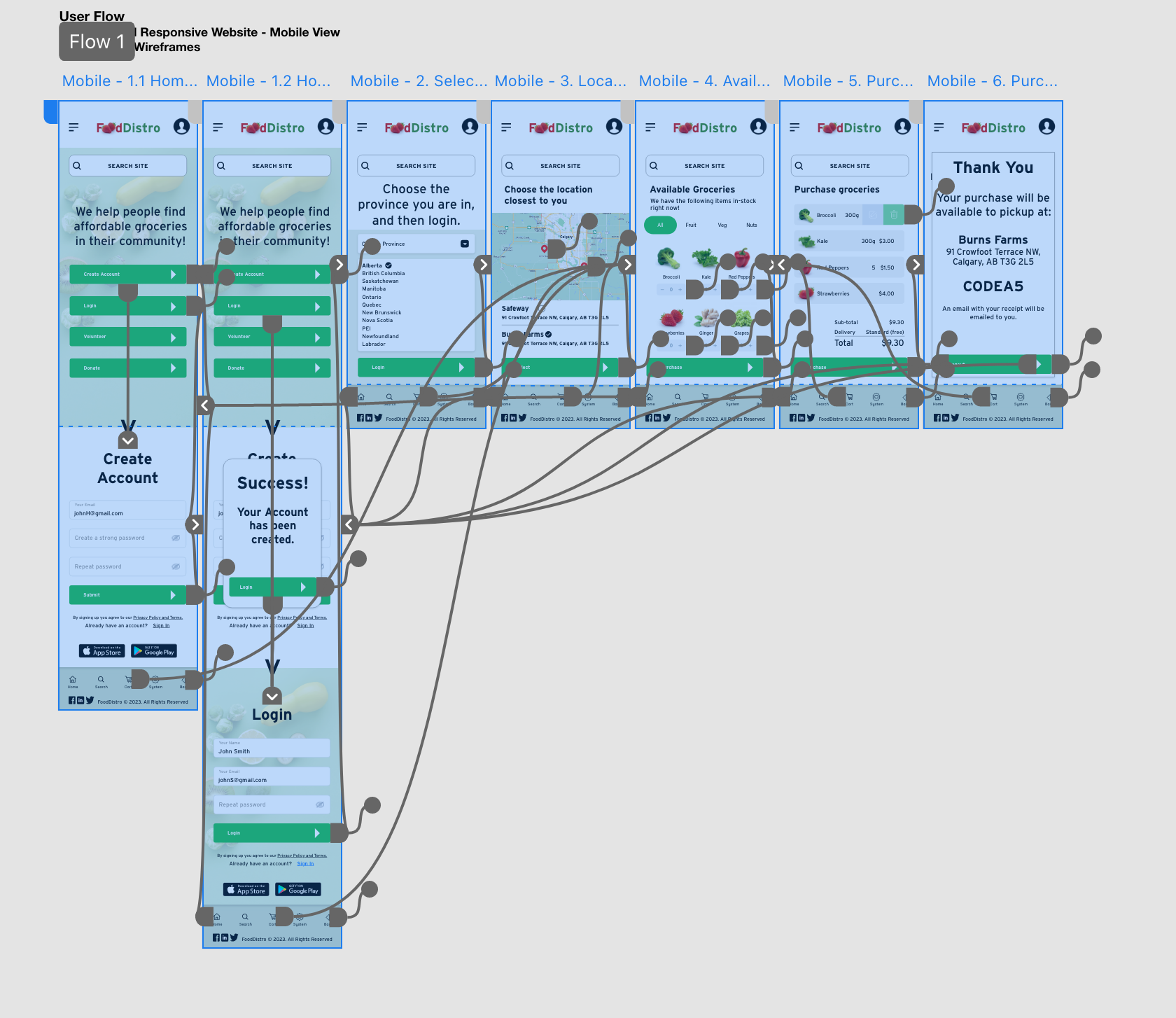Click Search Site field in Mobile 3 frame
Viewport: 1176px width, 1018px height.
561,166
